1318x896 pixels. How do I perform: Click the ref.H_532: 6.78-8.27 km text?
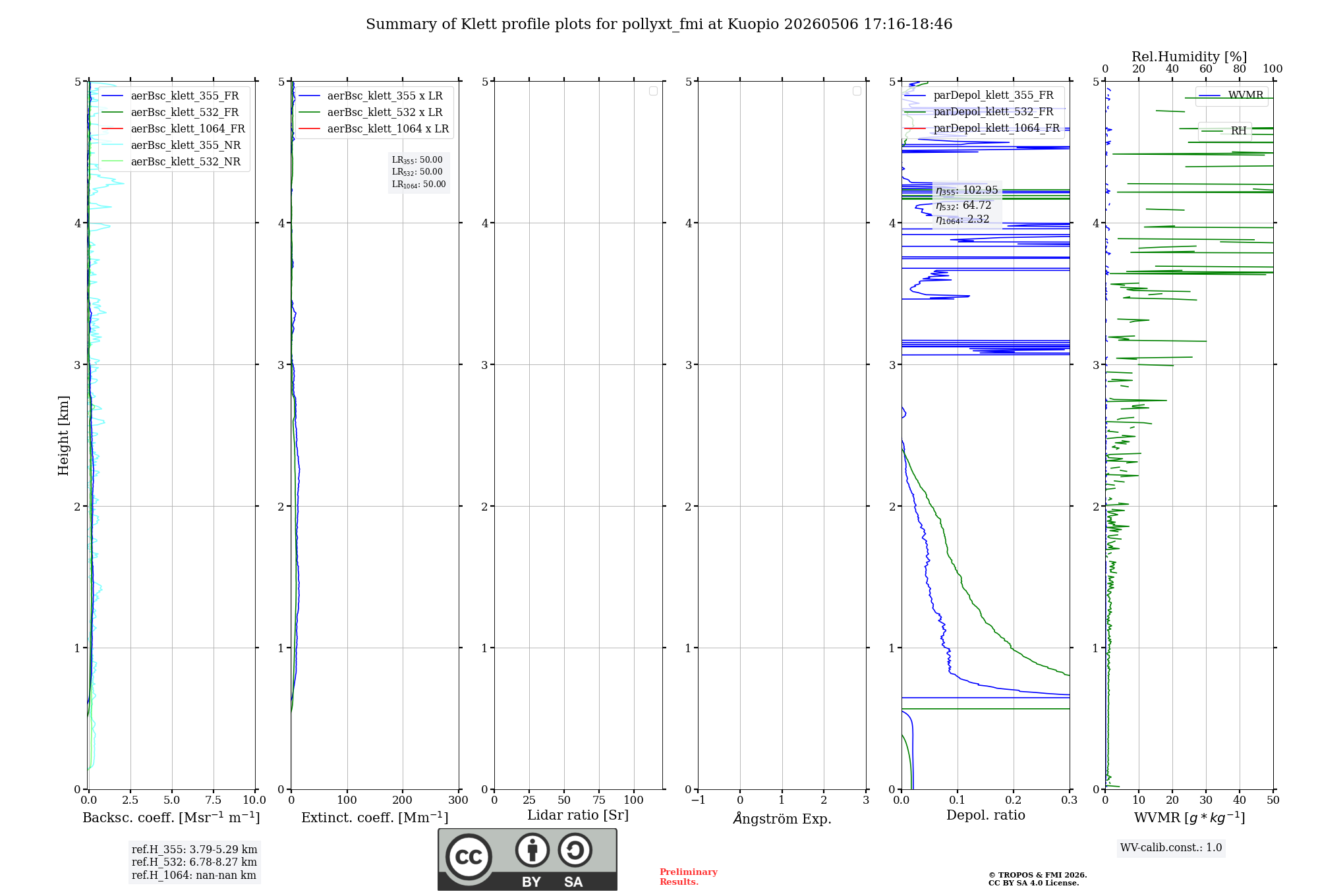[x=194, y=862]
